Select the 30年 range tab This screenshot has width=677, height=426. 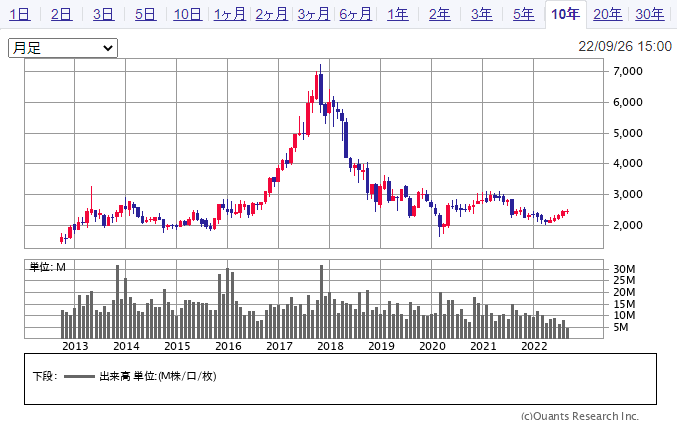(x=649, y=15)
